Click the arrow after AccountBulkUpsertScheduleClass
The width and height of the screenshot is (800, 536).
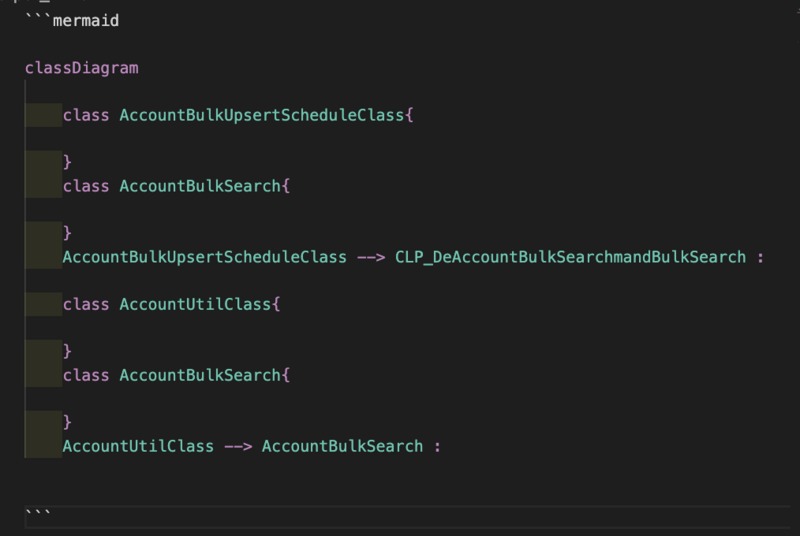tap(371, 257)
